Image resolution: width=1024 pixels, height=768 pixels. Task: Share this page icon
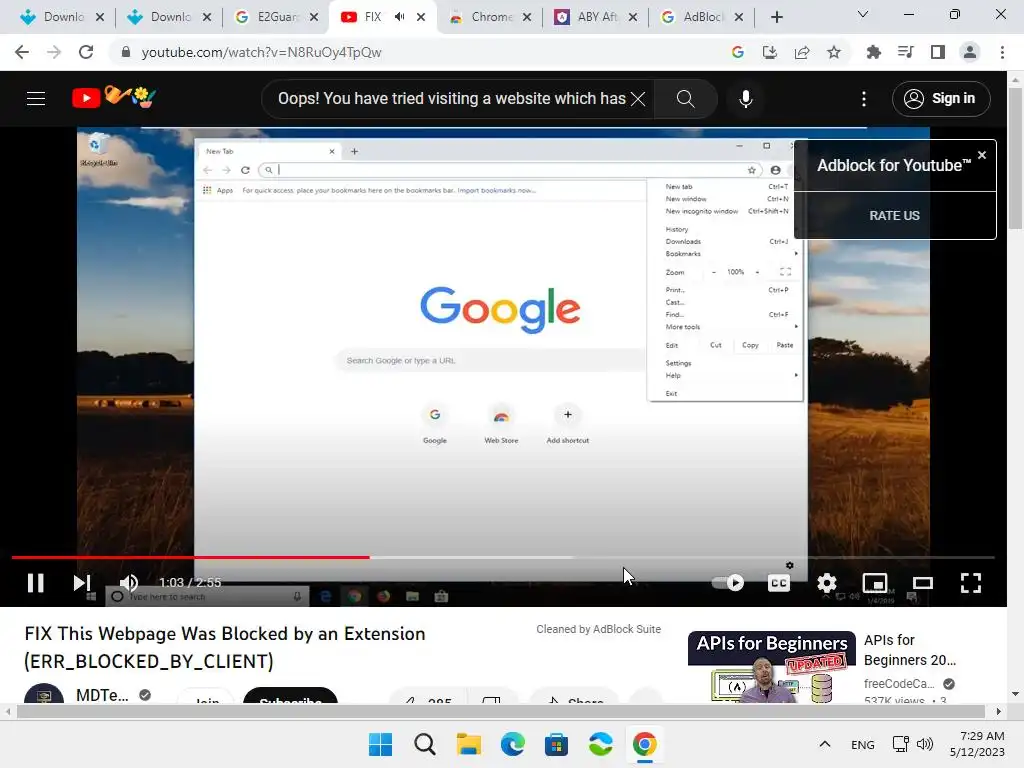coord(801,52)
